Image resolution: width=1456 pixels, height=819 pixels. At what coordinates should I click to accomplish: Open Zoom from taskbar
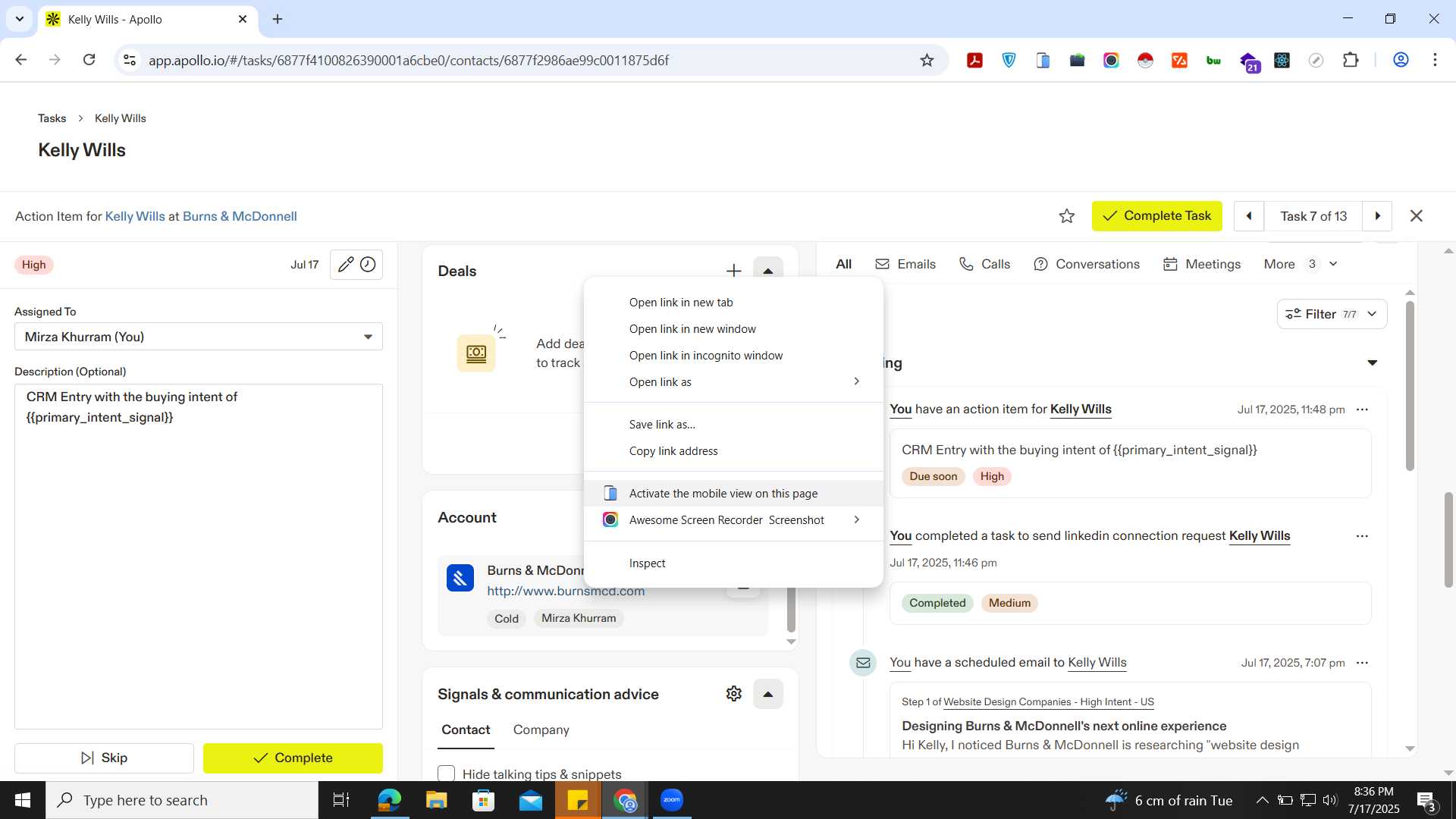pyautogui.click(x=671, y=800)
